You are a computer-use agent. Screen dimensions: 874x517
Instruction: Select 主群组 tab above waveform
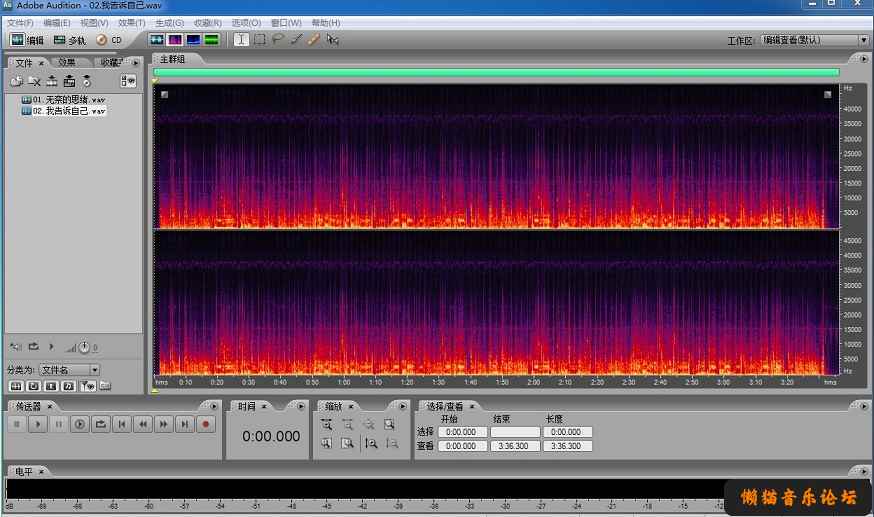point(172,59)
